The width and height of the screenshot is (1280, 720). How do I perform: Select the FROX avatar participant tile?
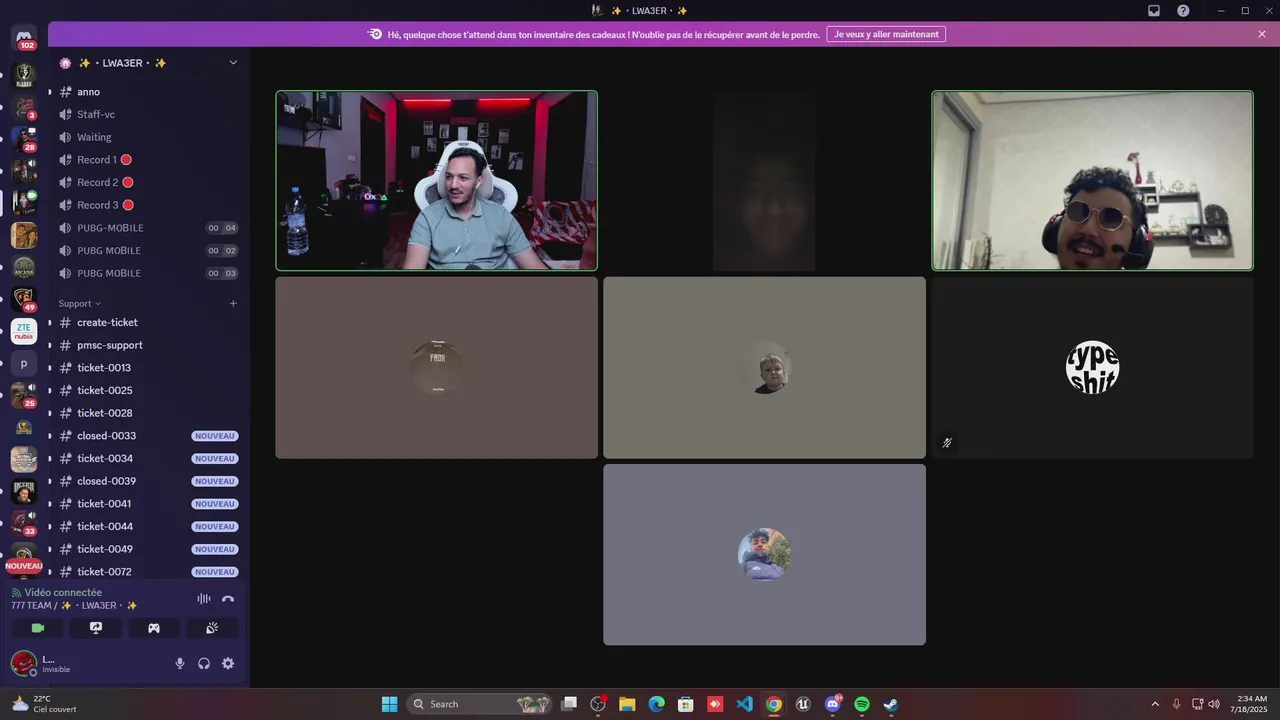click(437, 368)
